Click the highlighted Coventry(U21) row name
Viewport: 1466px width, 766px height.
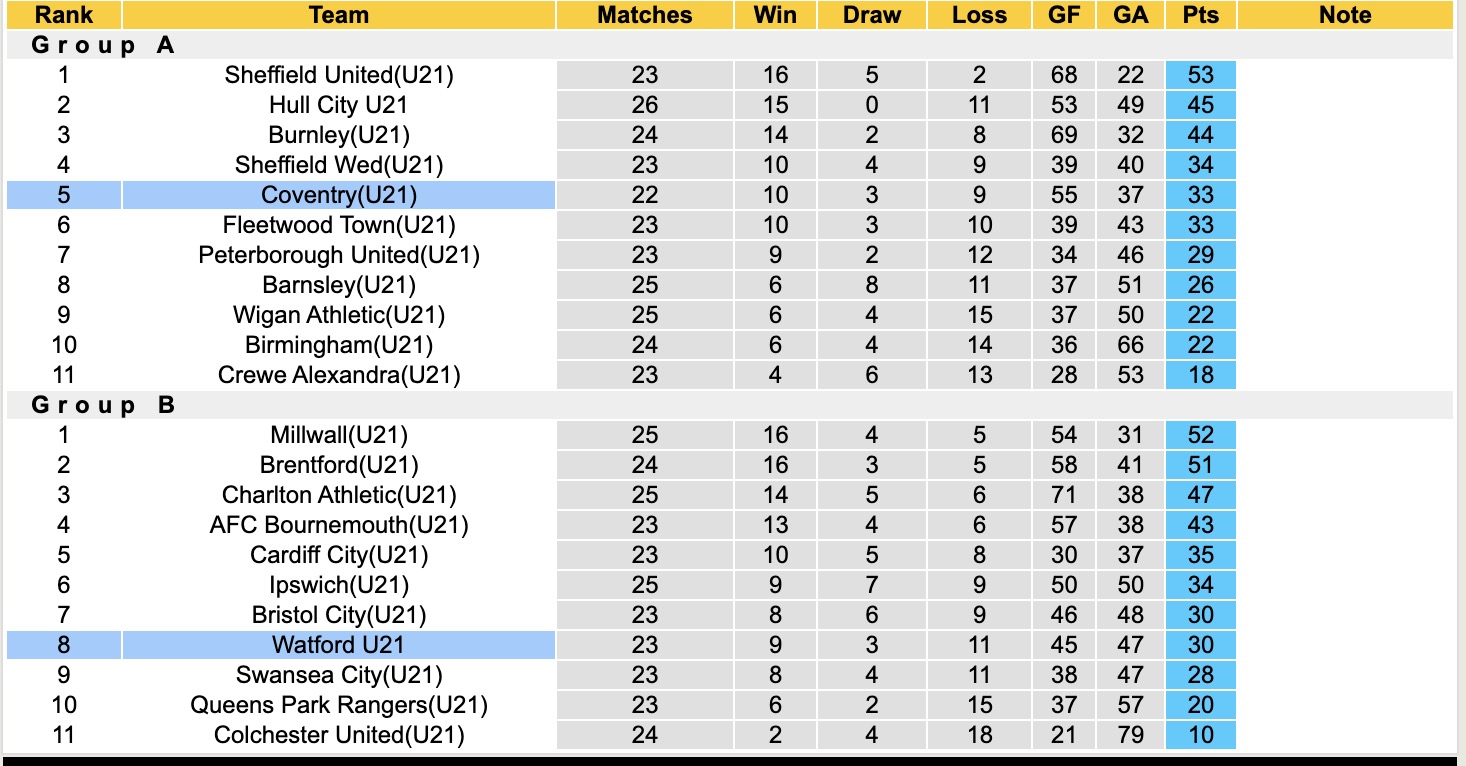tap(339, 195)
